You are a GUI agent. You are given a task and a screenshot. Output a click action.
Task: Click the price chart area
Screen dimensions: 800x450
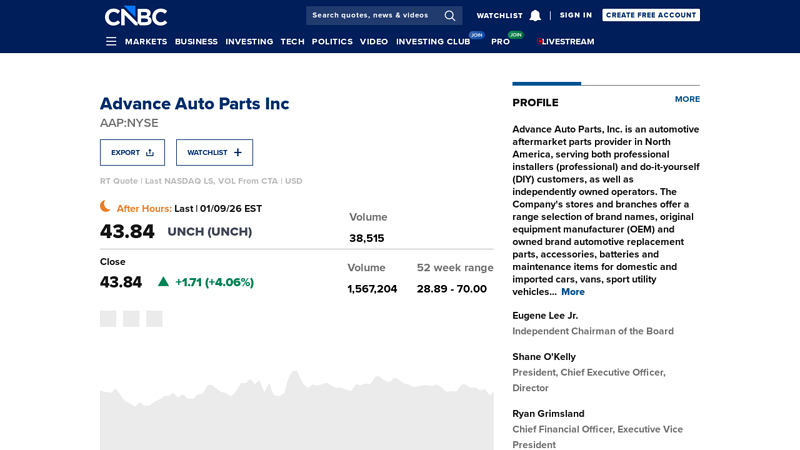click(296, 410)
